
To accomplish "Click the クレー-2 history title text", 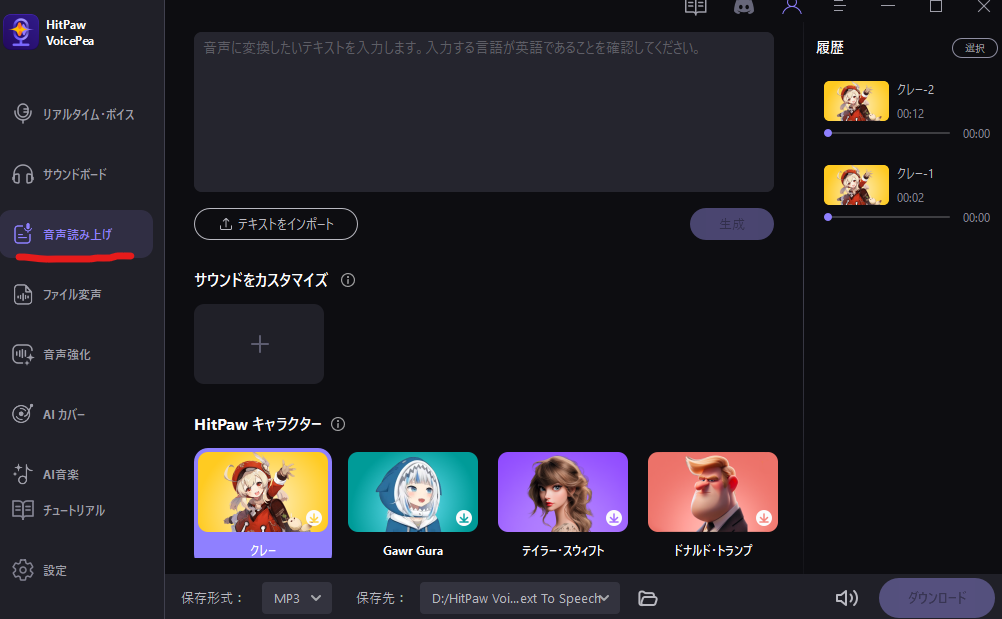I will [915, 90].
